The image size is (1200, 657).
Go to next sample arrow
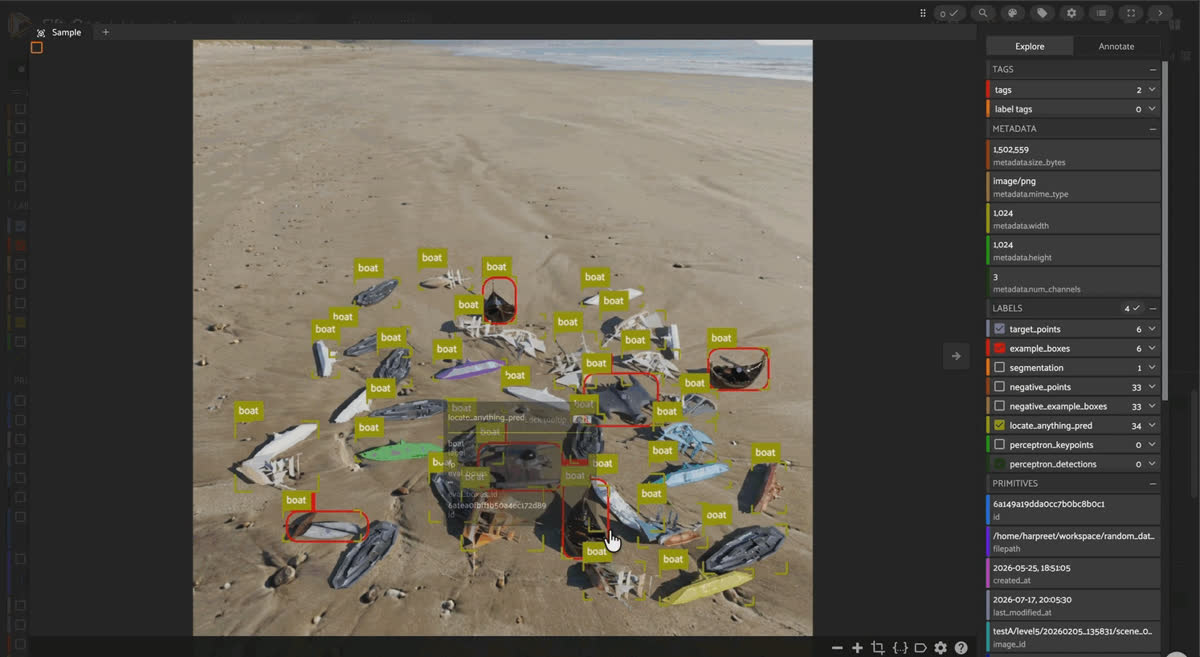click(x=956, y=355)
